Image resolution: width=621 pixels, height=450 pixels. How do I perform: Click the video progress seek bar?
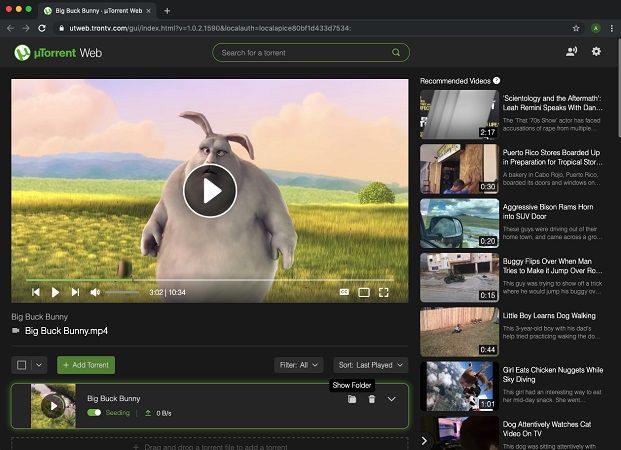210,280
